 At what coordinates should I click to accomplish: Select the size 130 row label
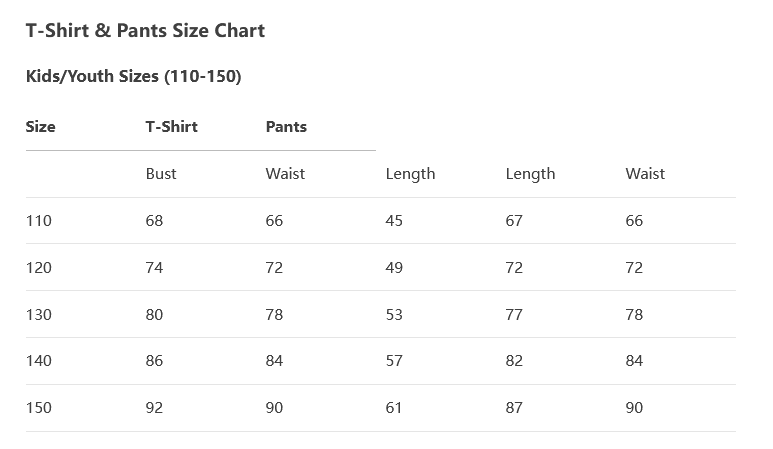pos(38,314)
